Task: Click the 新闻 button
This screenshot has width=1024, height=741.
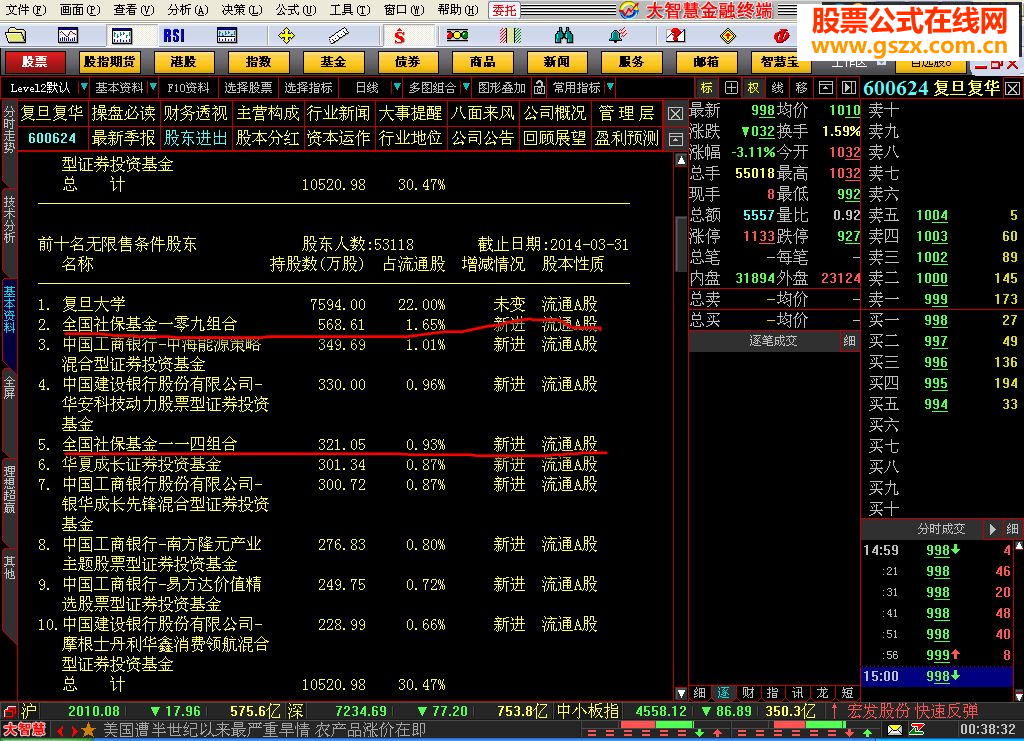Action: (x=556, y=61)
